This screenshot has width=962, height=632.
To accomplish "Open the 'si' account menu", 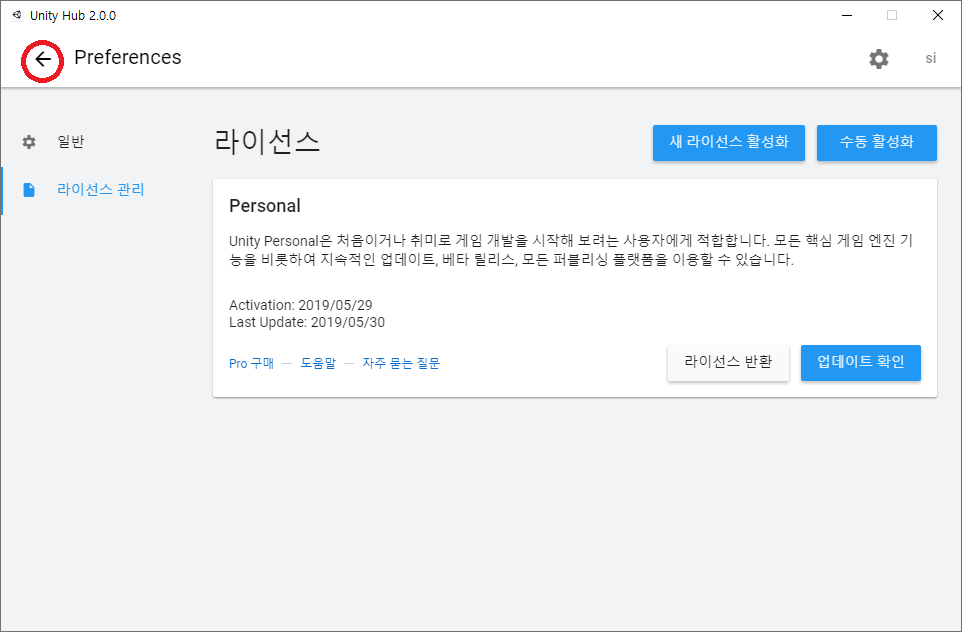I will (931, 58).
